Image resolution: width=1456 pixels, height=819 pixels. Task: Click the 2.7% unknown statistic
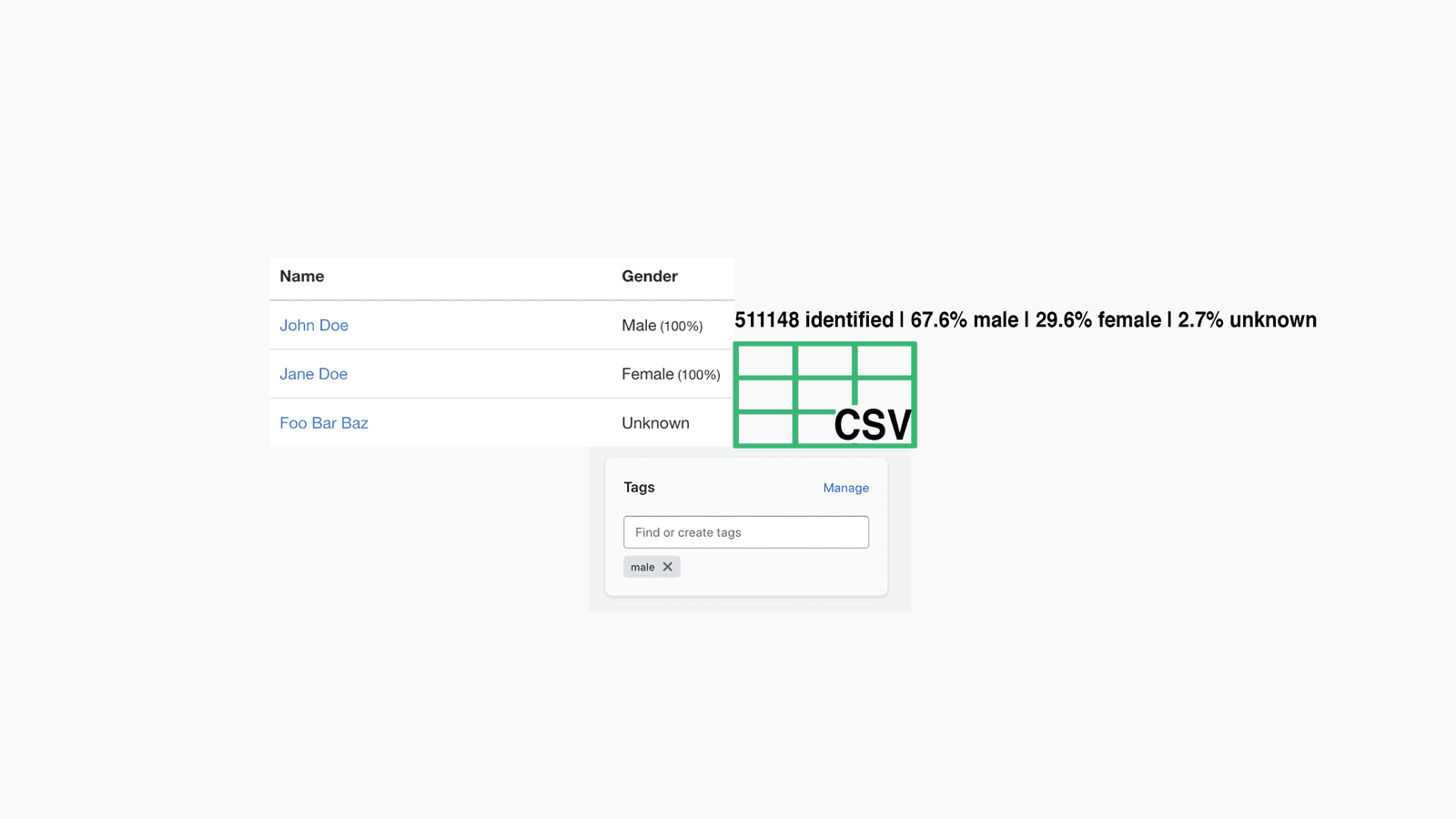[x=1247, y=320]
